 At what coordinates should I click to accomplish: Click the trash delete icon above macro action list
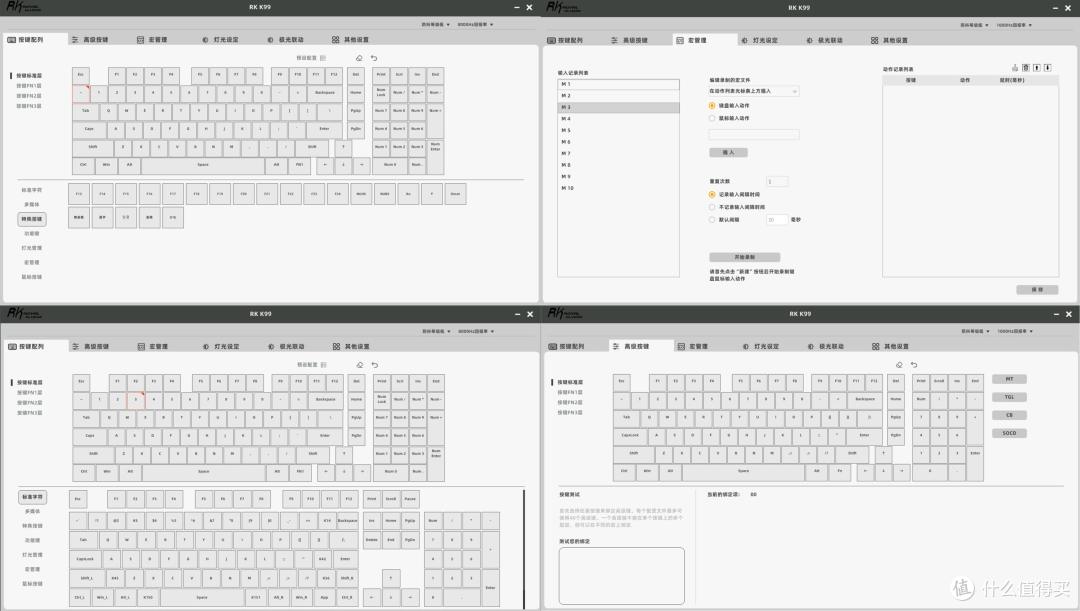(1026, 68)
